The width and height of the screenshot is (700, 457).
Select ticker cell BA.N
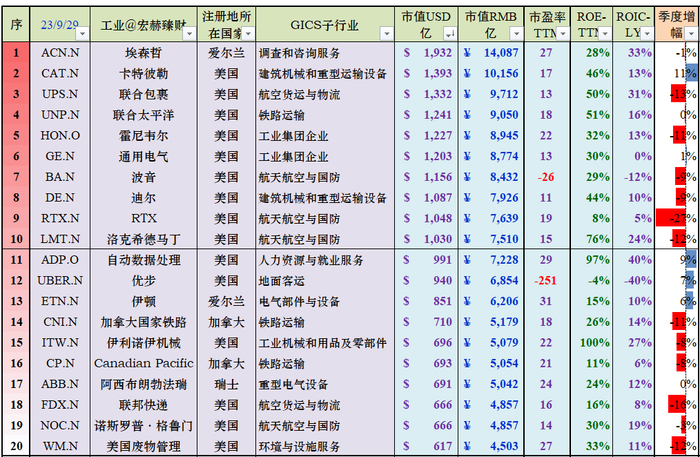[60, 177]
